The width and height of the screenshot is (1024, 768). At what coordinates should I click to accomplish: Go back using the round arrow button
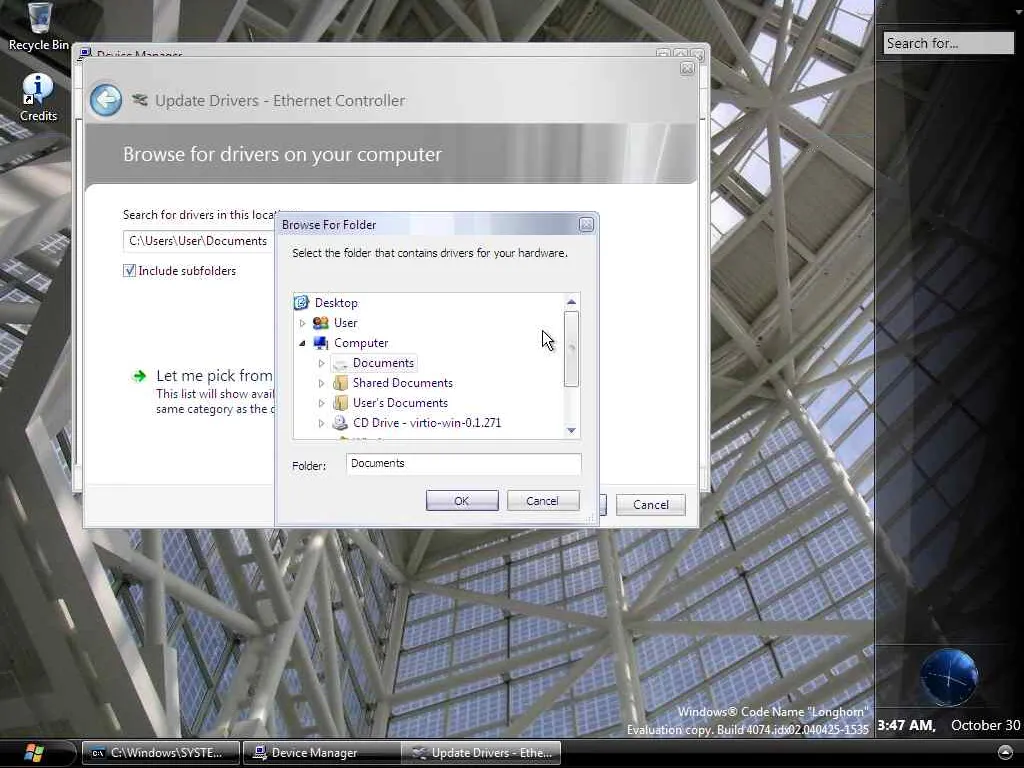click(x=106, y=101)
